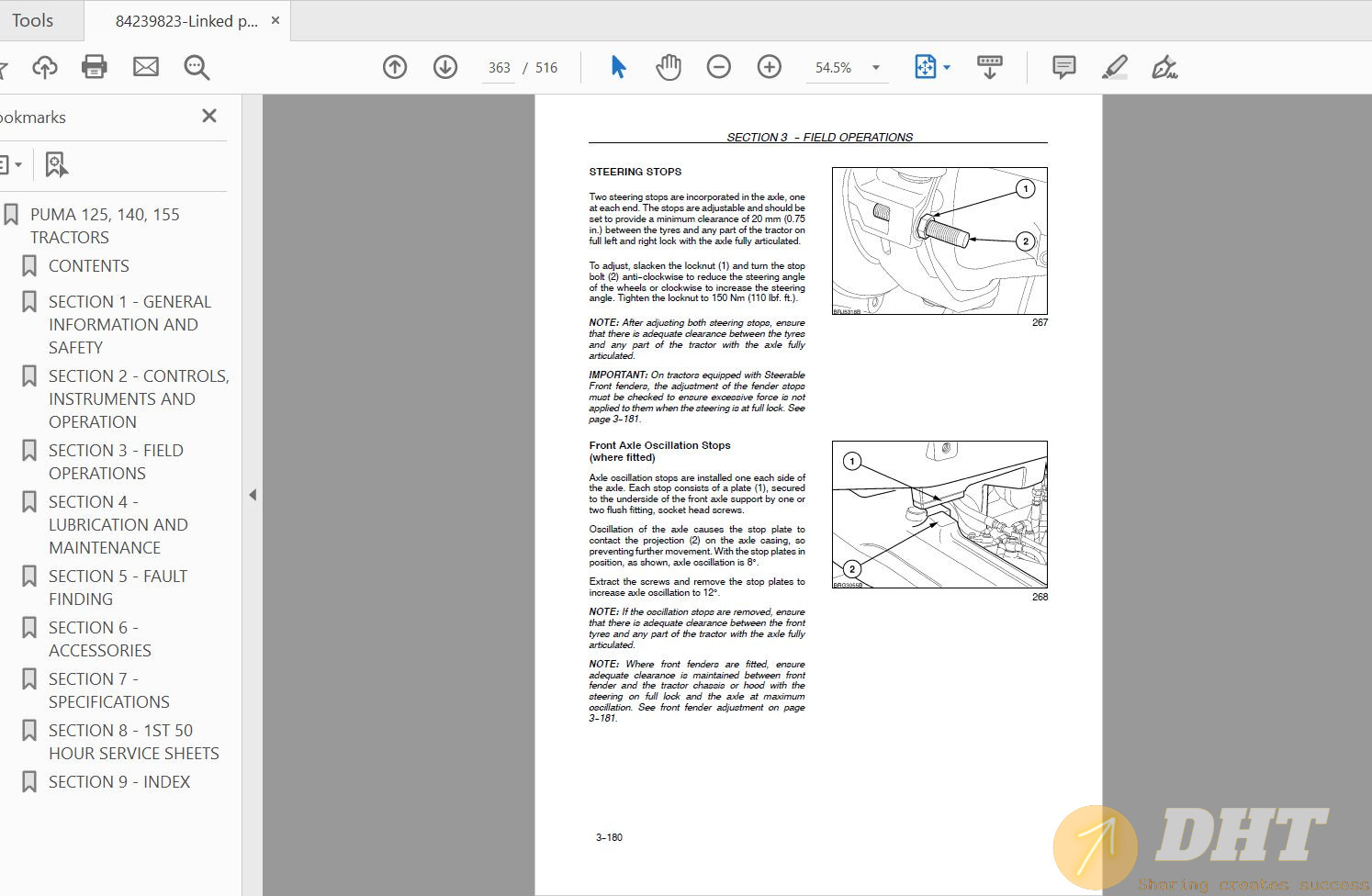1372x896 pixels.
Task: Select SECTION 4 - LUBRICATION AND MAINTENANCE bookmark
Action: [118, 525]
